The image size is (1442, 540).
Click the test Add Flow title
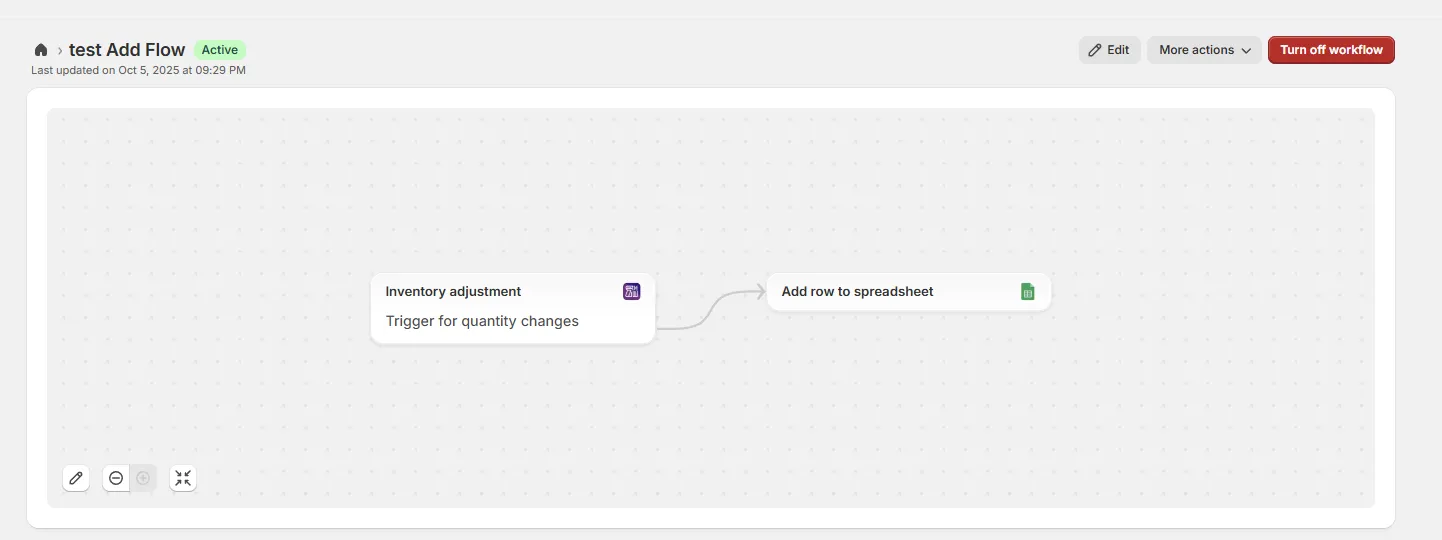(x=127, y=50)
